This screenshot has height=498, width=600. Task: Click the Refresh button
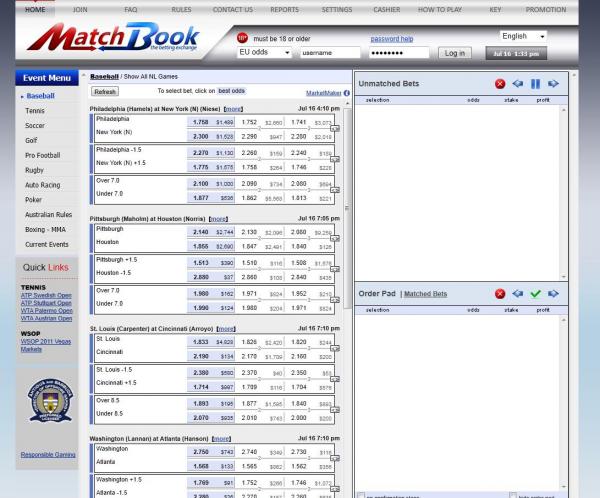coord(105,91)
